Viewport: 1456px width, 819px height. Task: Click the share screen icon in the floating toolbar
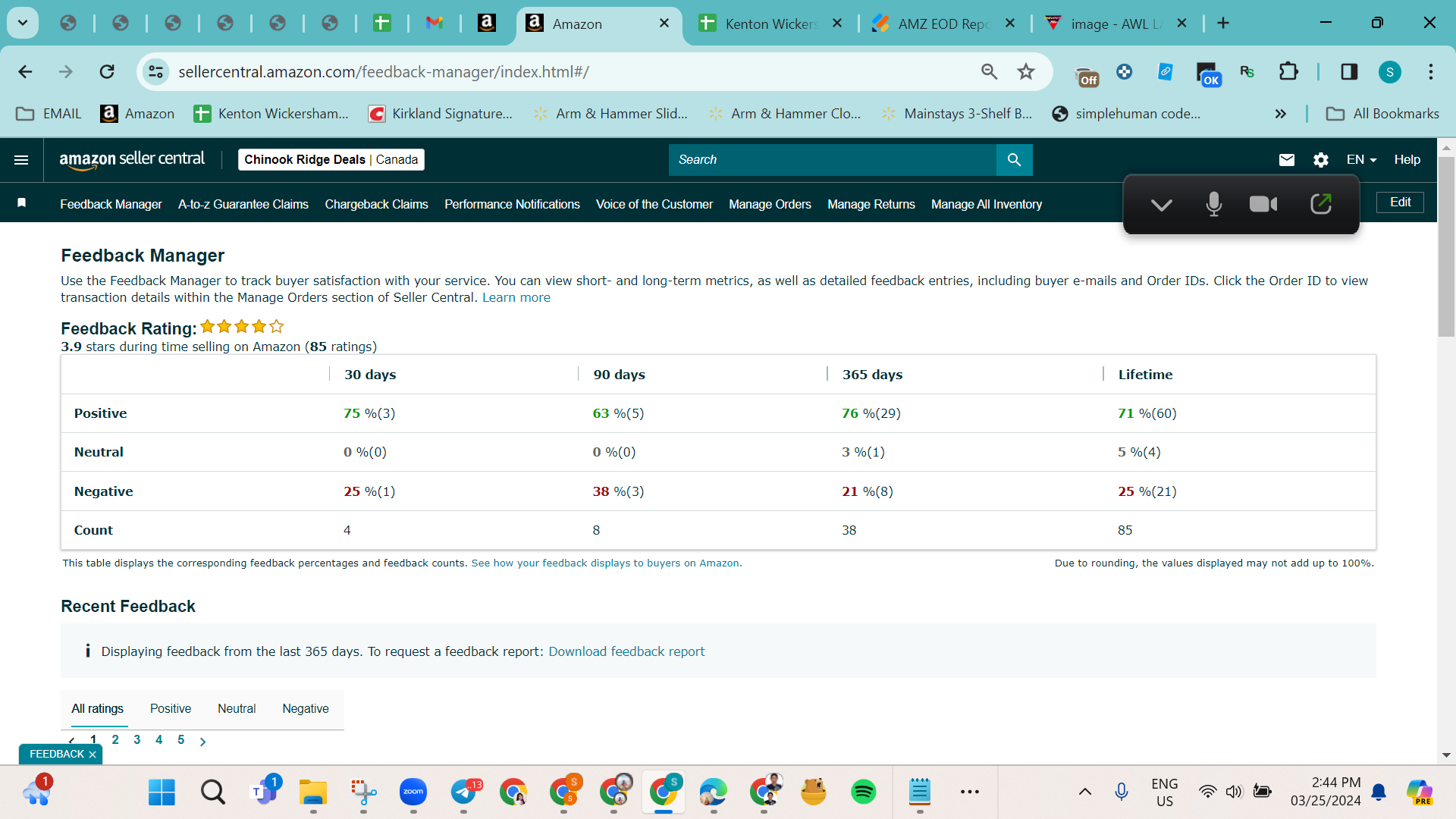1320,204
